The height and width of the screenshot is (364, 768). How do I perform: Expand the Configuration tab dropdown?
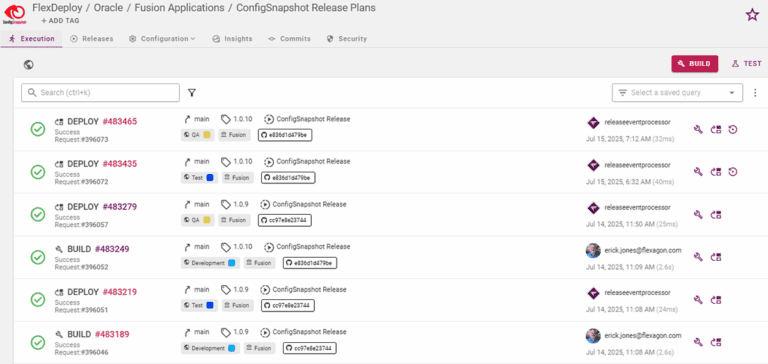(162, 39)
